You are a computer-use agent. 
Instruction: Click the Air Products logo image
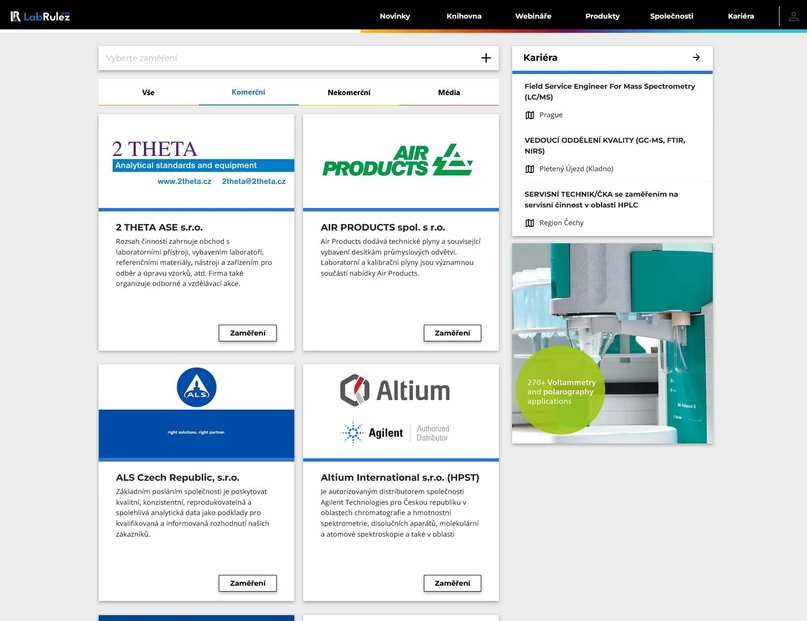point(400,161)
